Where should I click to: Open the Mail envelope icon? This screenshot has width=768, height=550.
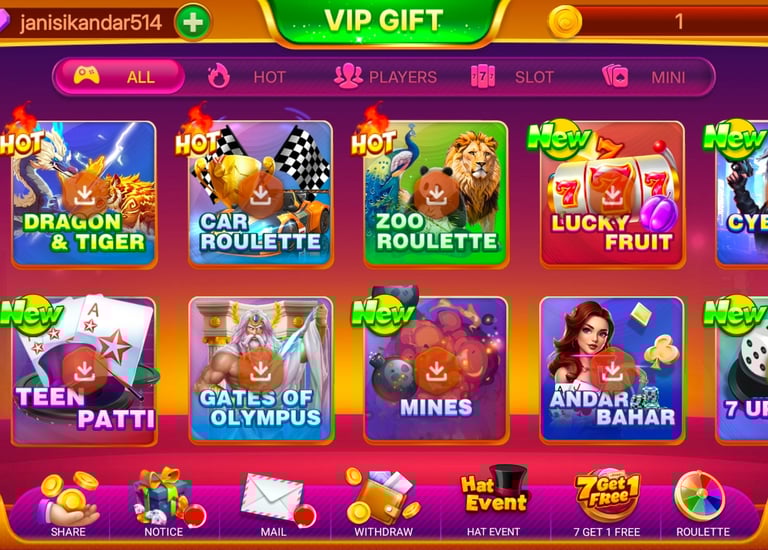click(x=273, y=499)
